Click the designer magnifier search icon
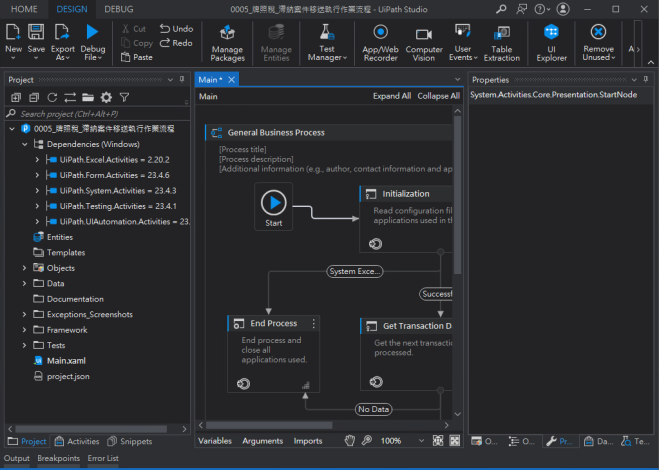The image size is (659, 470). 367,440
